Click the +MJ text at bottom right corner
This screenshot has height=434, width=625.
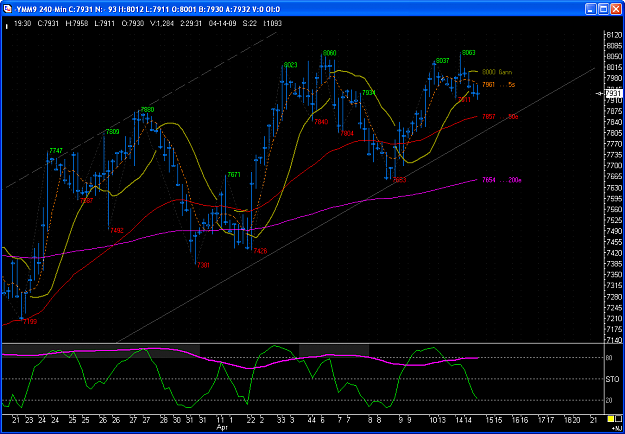coord(618,427)
